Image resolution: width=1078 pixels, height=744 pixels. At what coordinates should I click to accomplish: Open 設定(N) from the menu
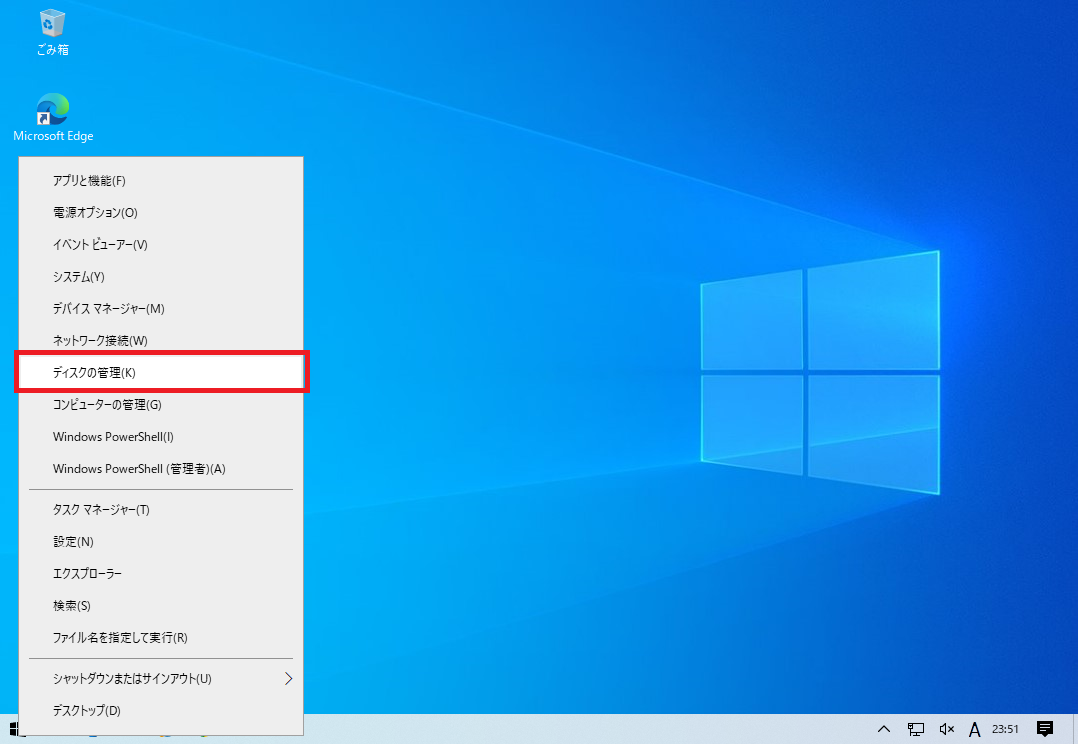[x=161, y=542]
